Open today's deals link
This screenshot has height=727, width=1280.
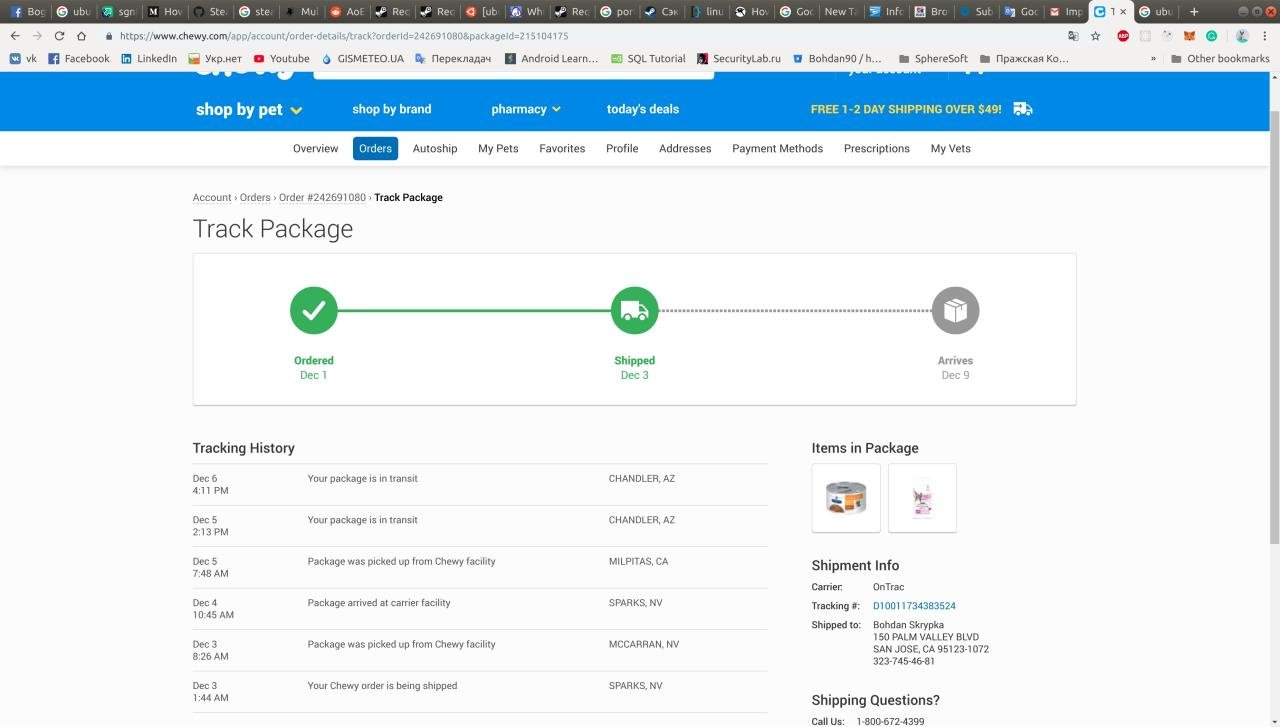click(x=642, y=109)
